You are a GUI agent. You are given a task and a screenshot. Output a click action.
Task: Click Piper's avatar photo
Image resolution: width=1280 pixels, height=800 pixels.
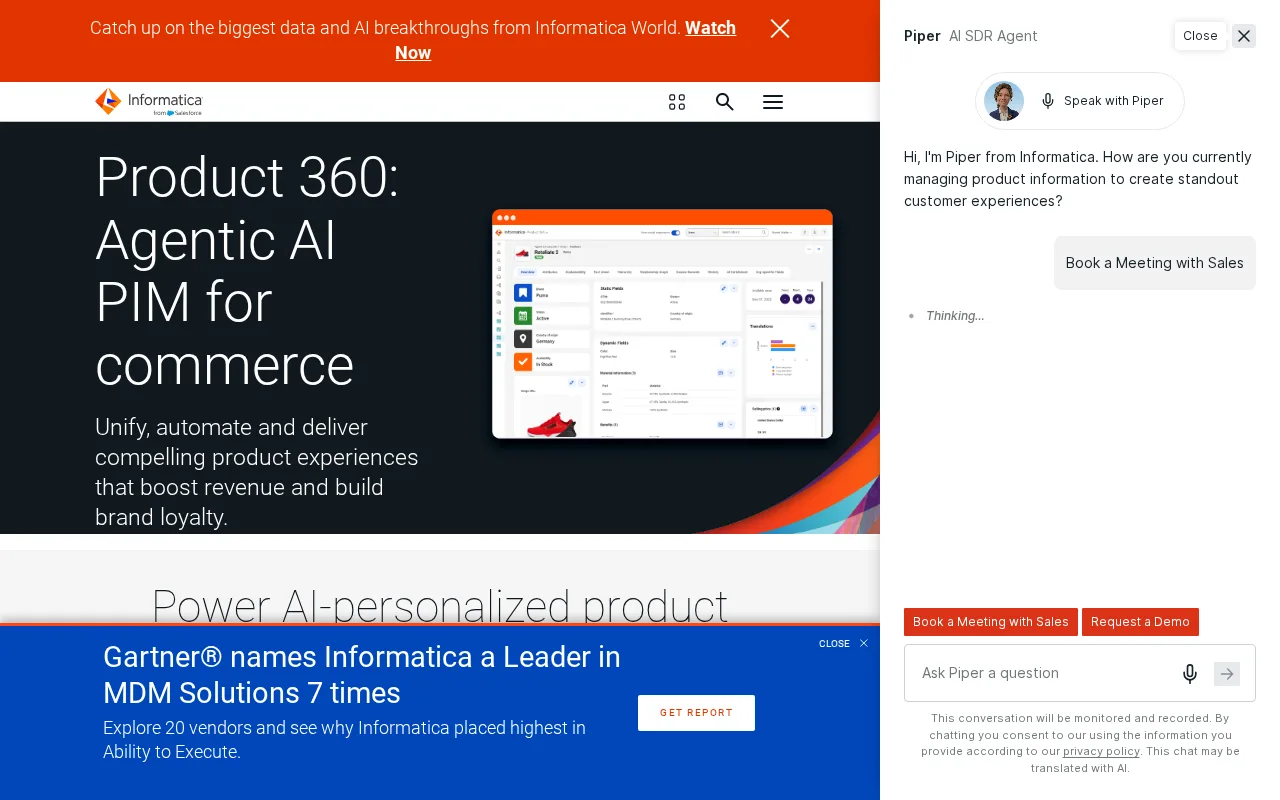(x=1004, y=101)
